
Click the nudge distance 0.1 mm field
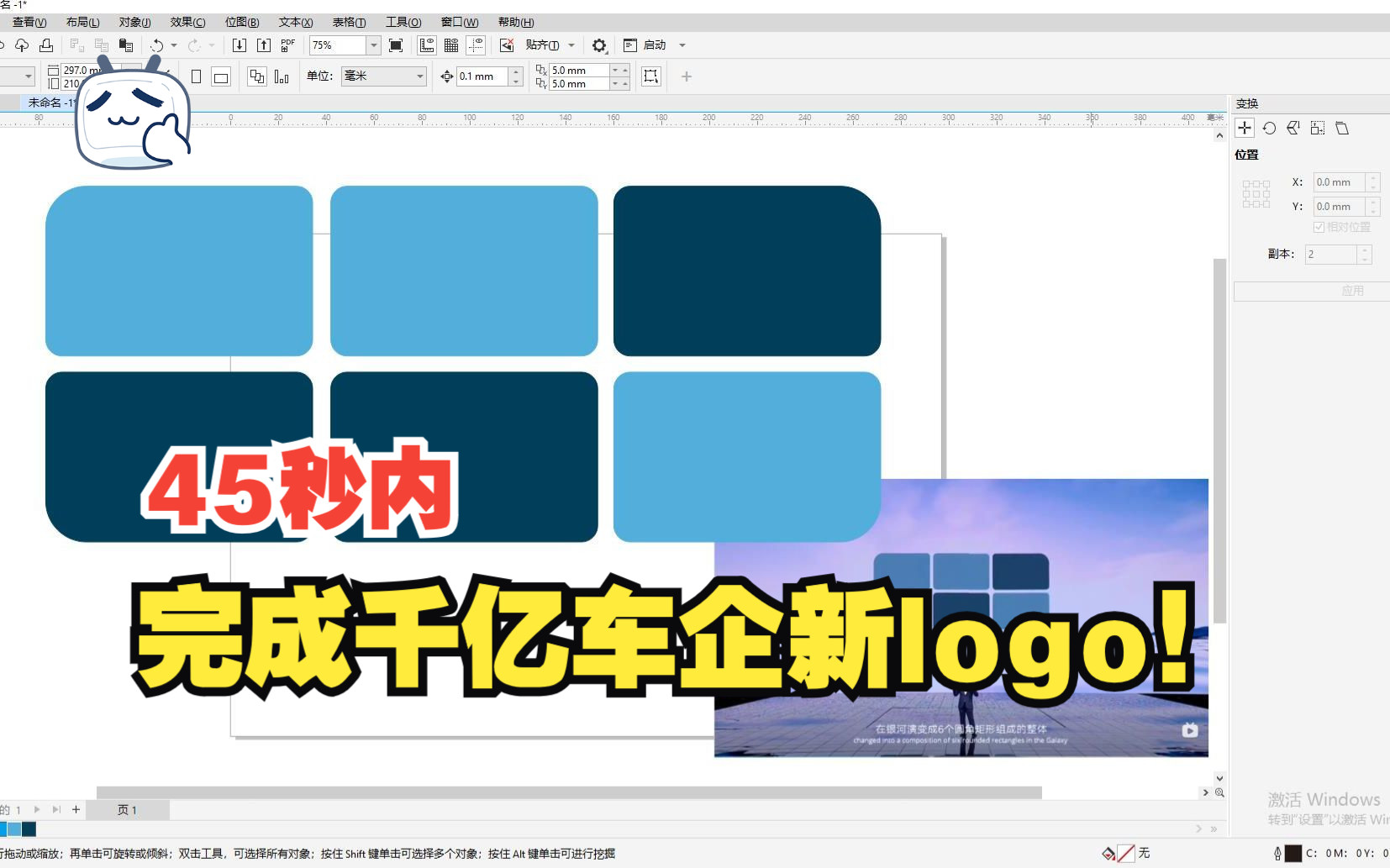coord(483,76)
